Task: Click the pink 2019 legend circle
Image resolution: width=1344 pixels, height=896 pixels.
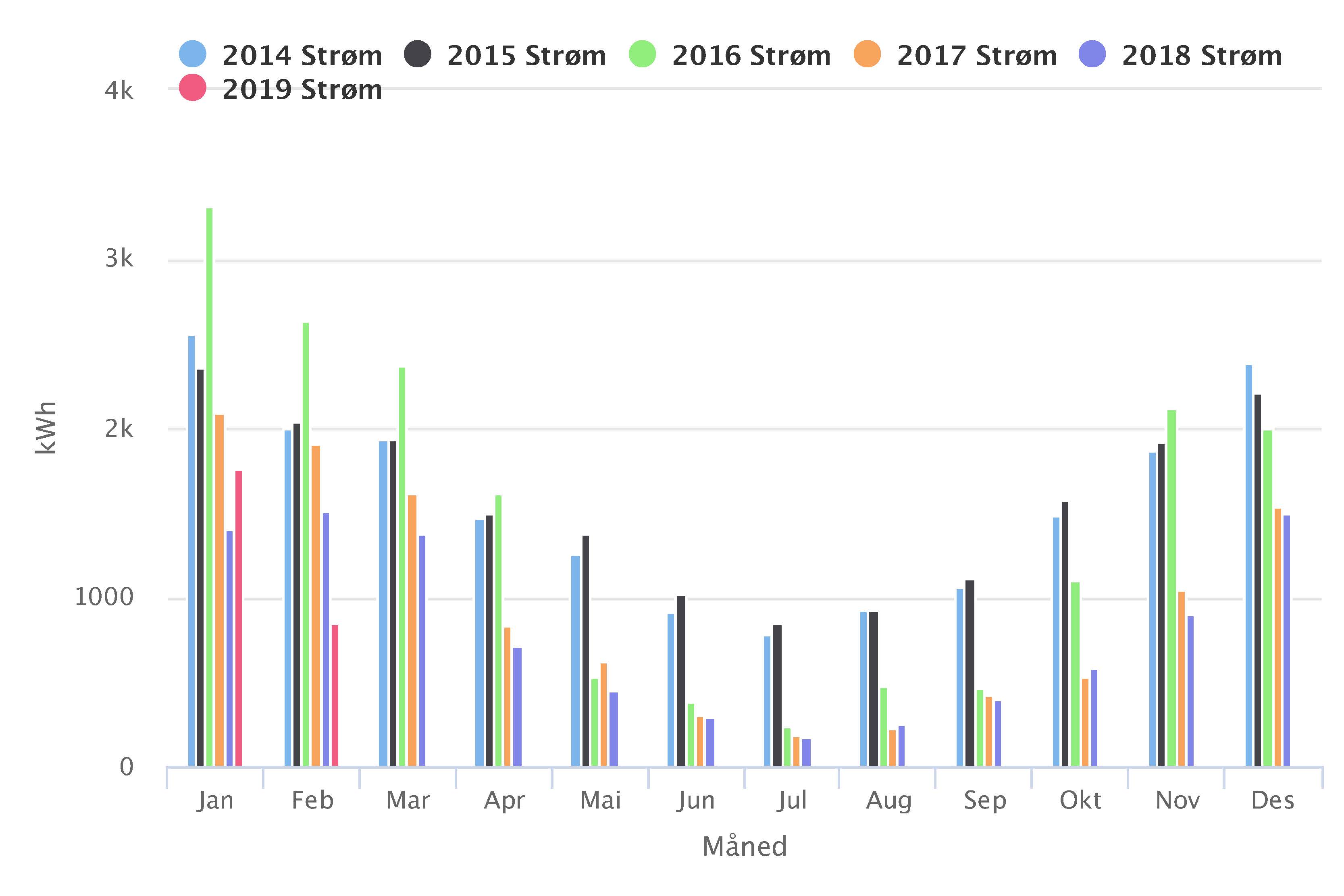Action: (193, 88)
